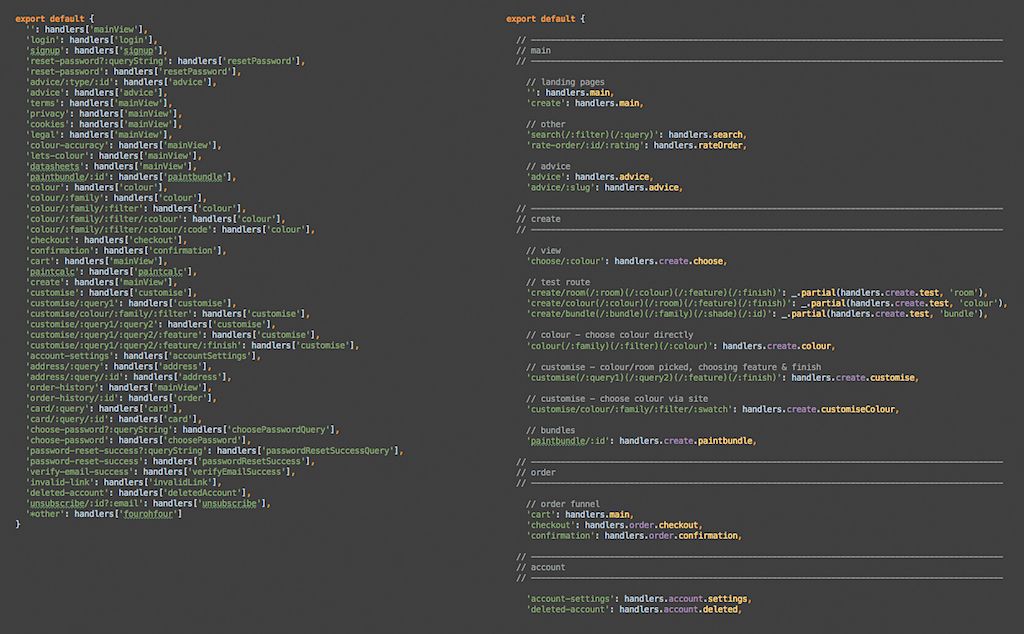
Task: Click the 'signup' route line
Action: (96, 50)
